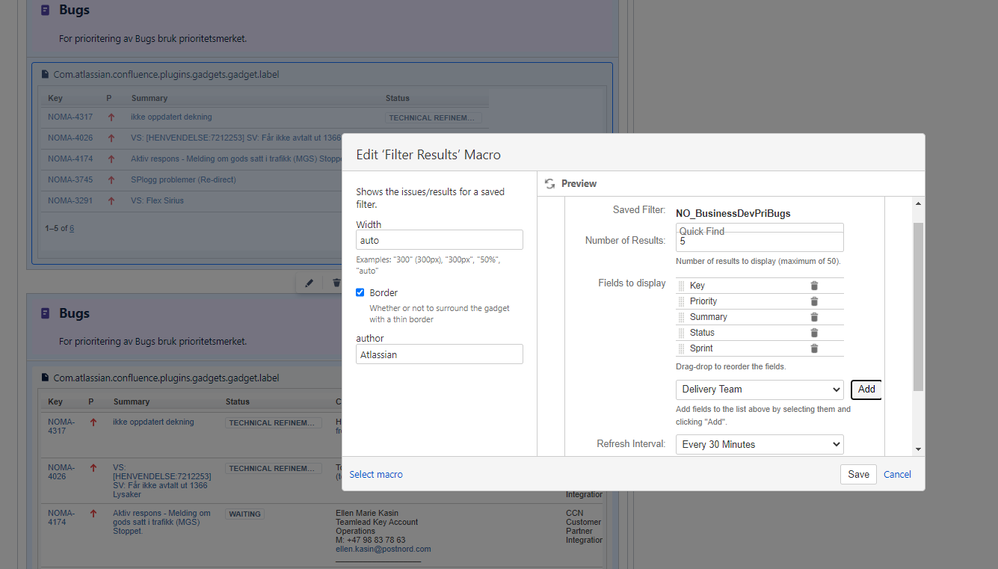Delete the Sprint field from display list

click(x=813, y=348)
